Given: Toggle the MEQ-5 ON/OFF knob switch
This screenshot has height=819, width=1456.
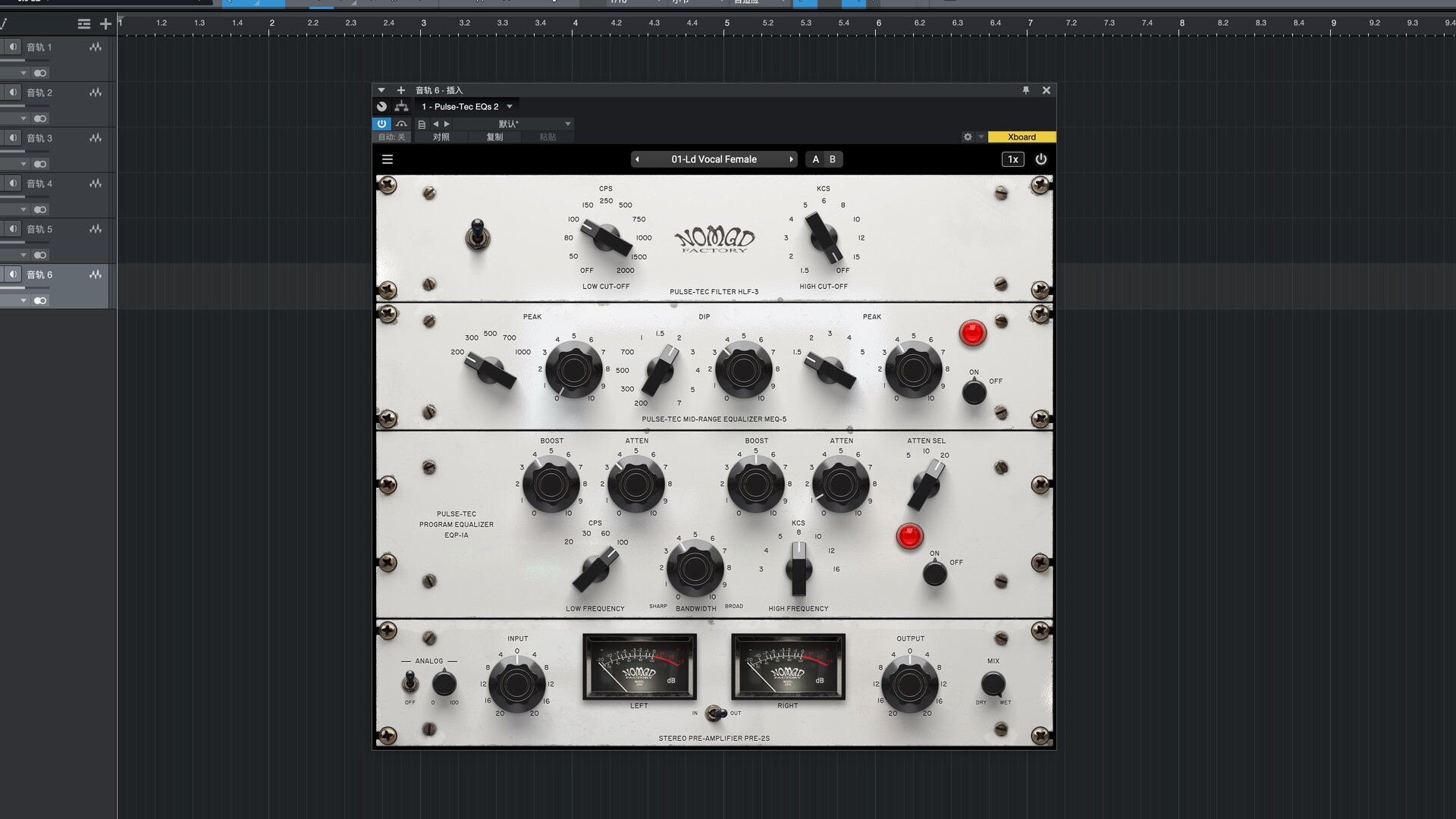Looking at the screenshot, I should [974, 391].
